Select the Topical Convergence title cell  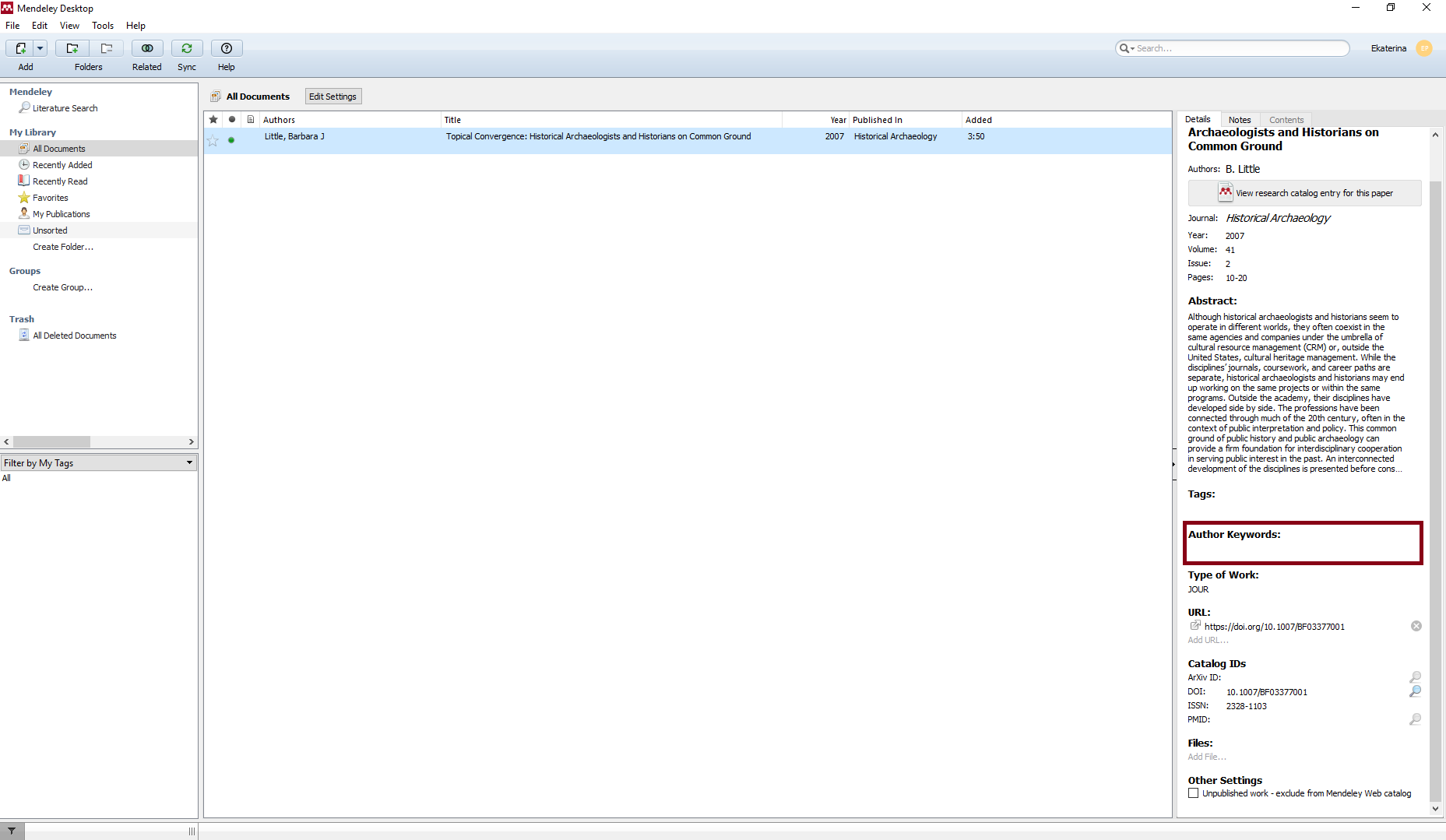(598, 136)
